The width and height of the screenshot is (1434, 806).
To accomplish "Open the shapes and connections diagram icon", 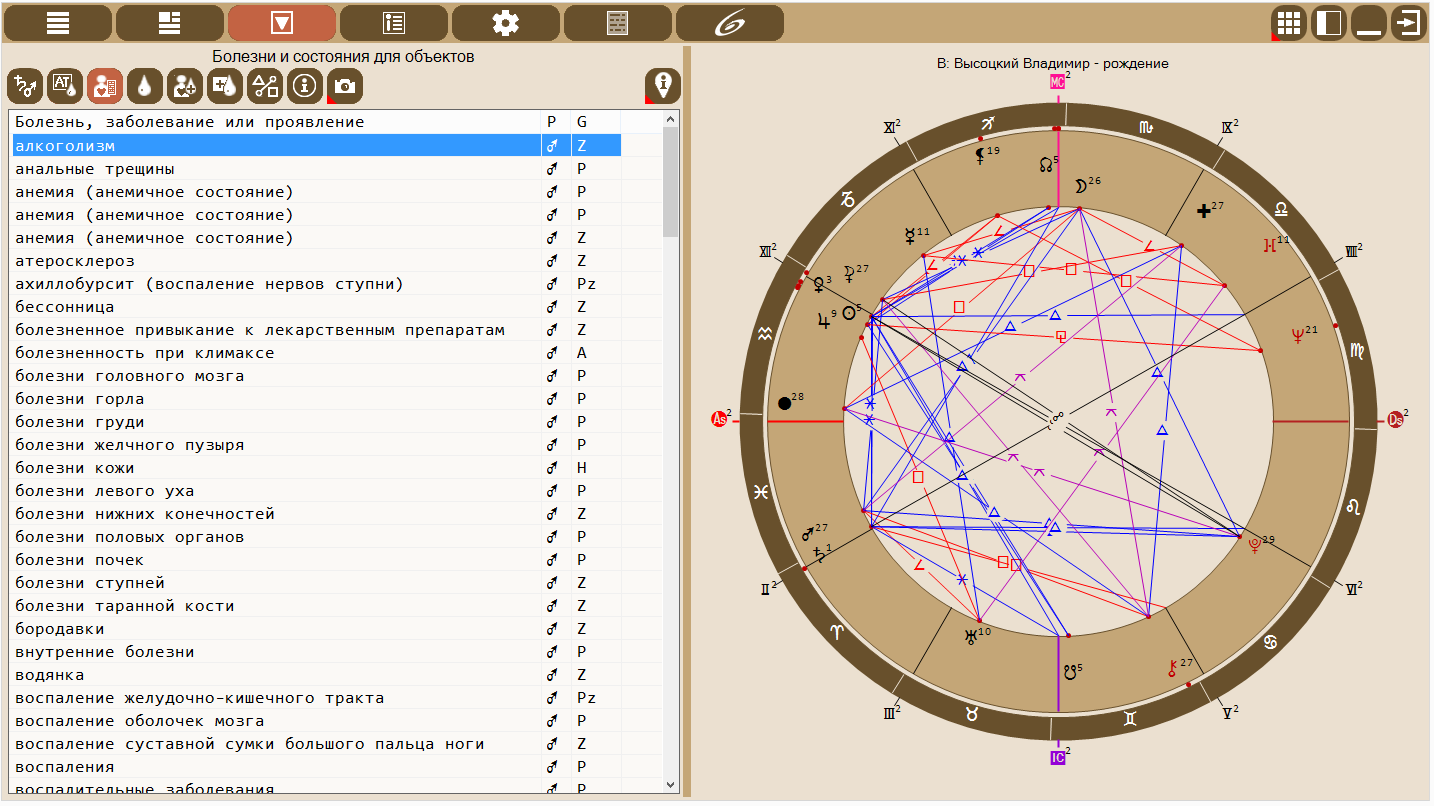I will click(265, 87).
